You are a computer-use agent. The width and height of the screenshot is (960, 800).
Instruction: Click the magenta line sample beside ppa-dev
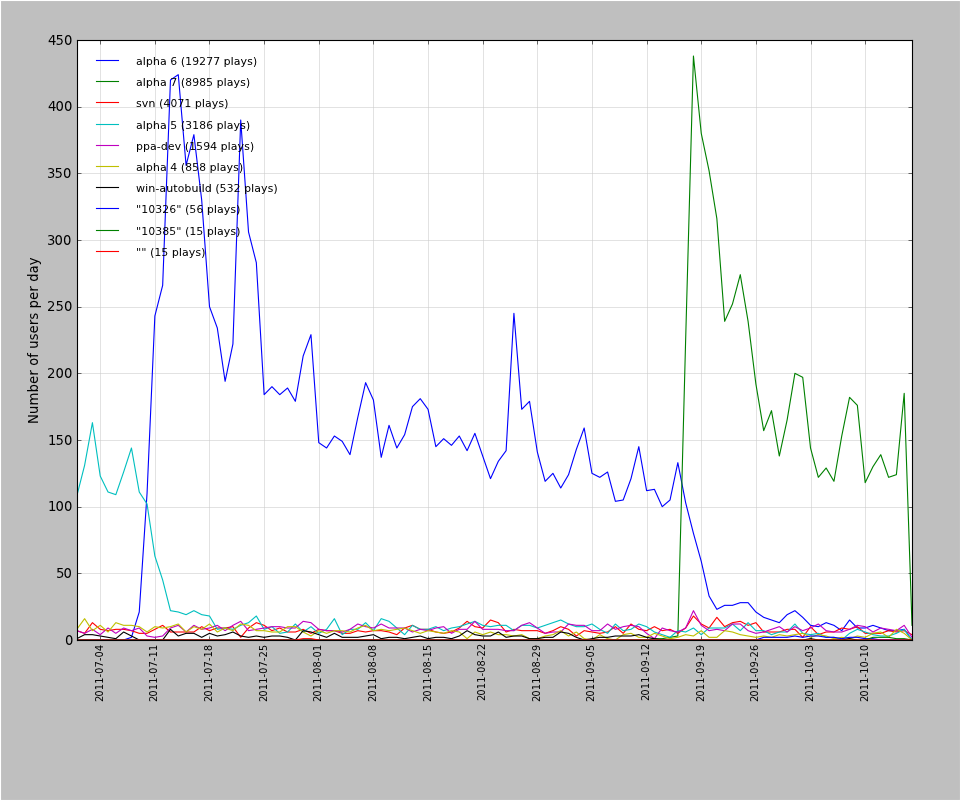[108, 146]
